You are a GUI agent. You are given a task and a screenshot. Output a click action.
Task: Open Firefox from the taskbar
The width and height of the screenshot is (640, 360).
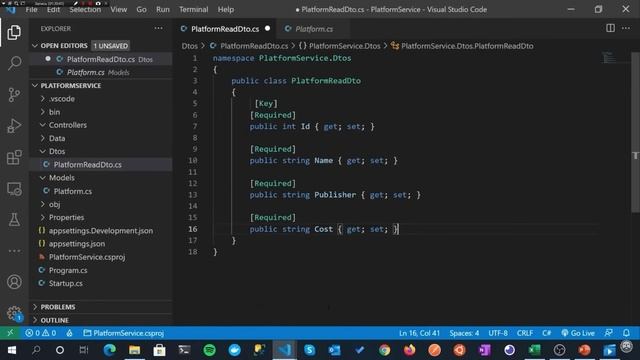[x=409, y=350]
